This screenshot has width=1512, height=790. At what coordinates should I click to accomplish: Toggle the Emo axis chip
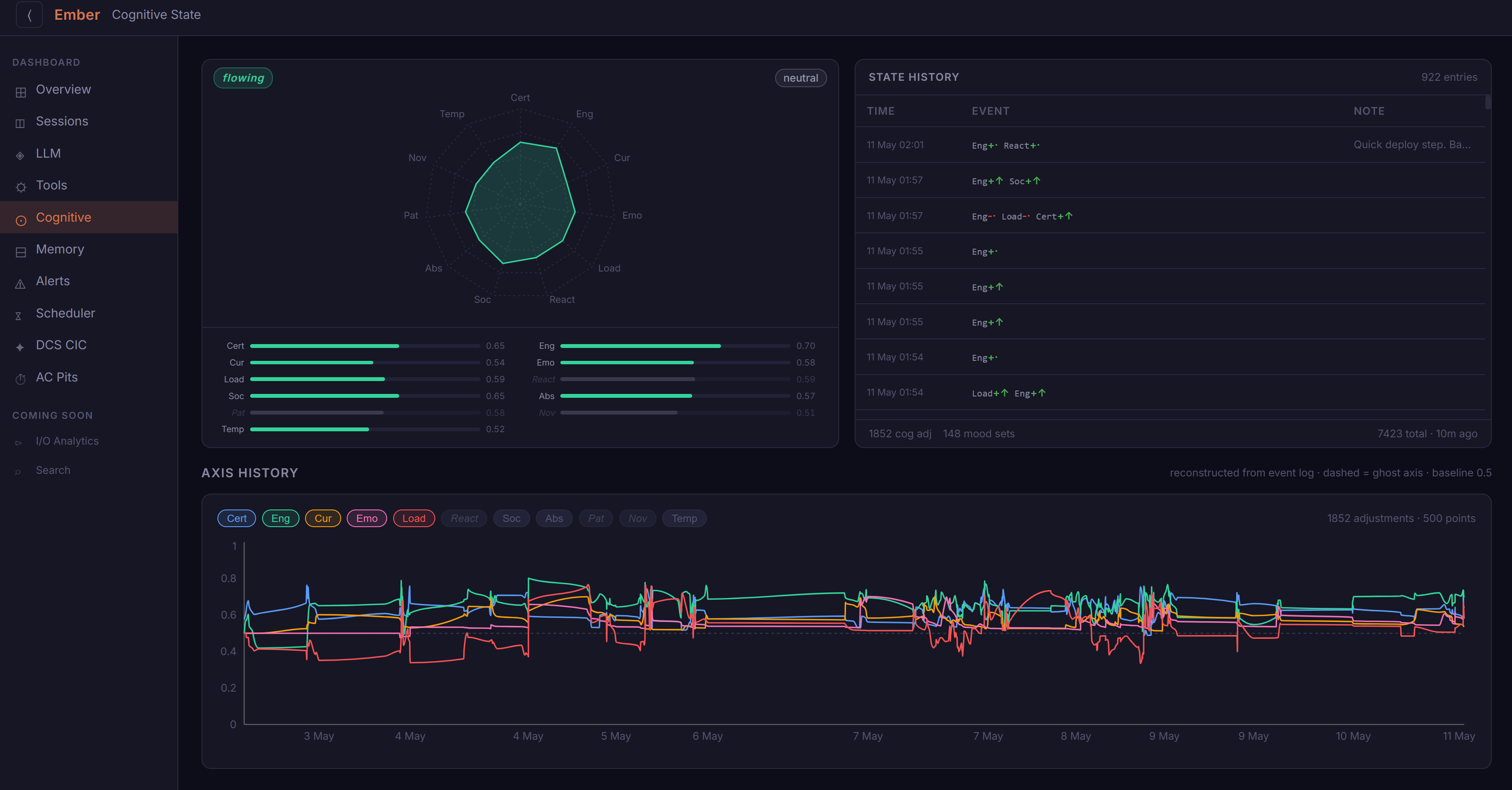(x=367, y=518)
